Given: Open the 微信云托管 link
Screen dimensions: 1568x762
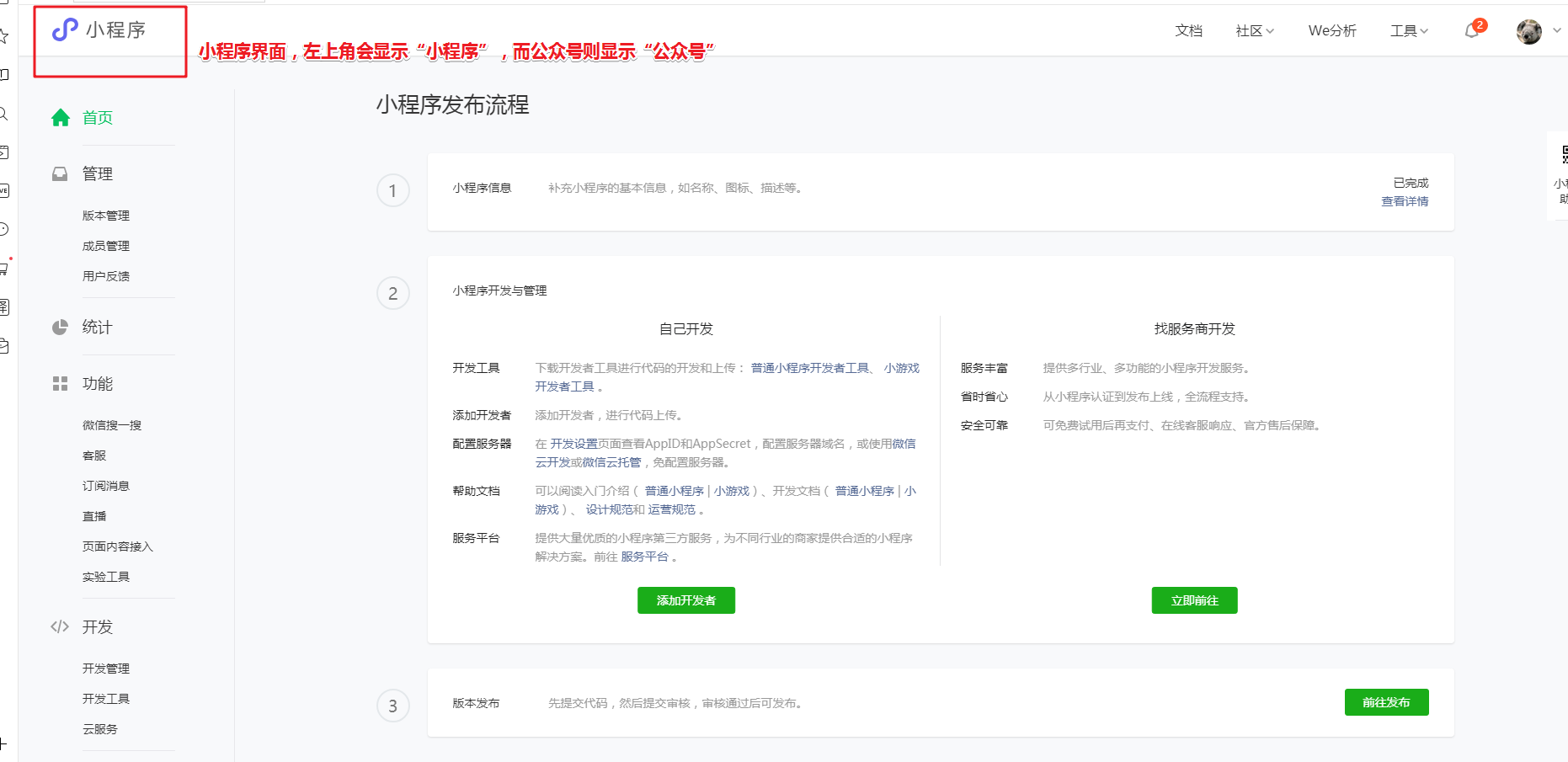Looking at the screenshot, I should (612, 462).
